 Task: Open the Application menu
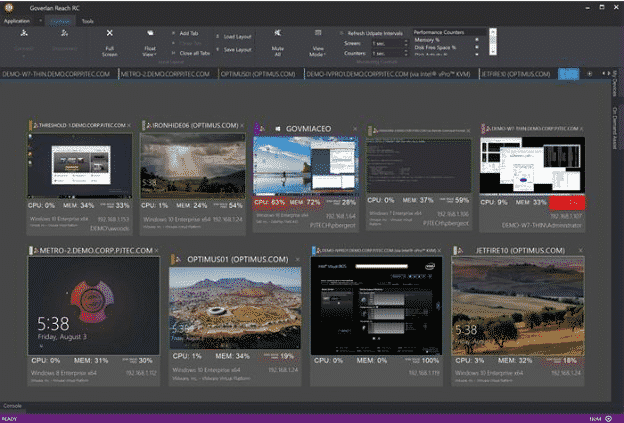click(17, 20)
